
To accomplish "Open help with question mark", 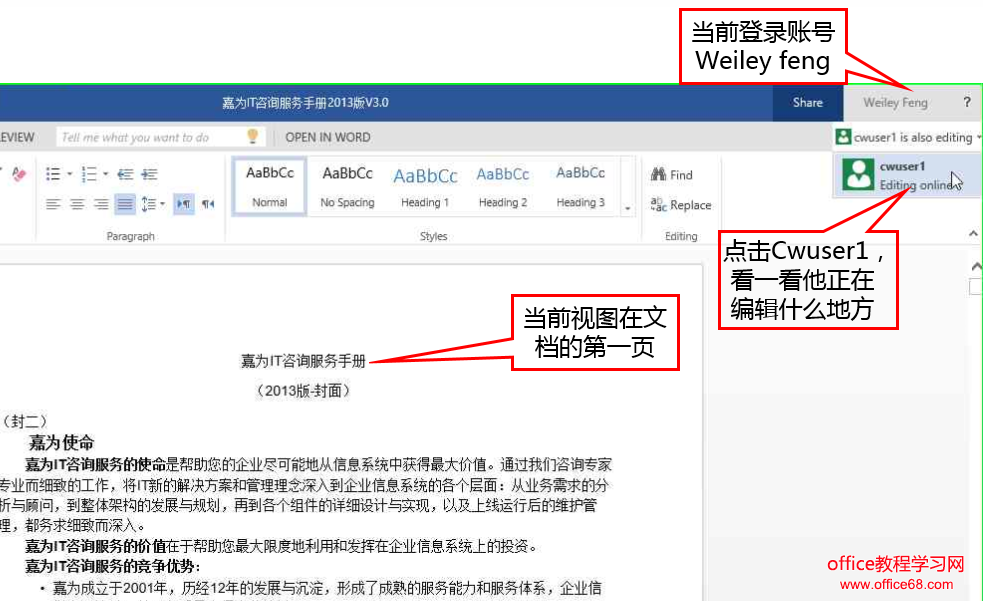I will coord(967,102).
